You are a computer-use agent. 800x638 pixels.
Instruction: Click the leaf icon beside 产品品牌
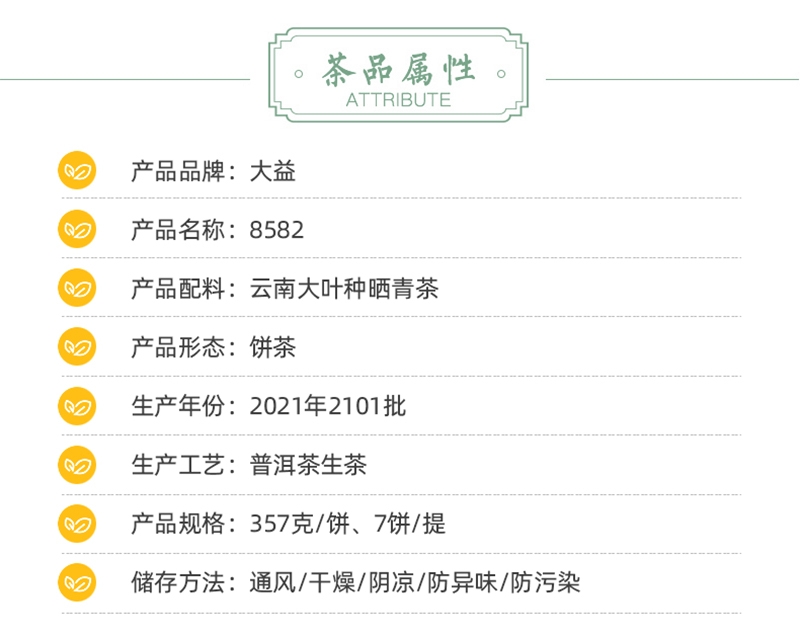pyautogui.click(x=77, y=170)
